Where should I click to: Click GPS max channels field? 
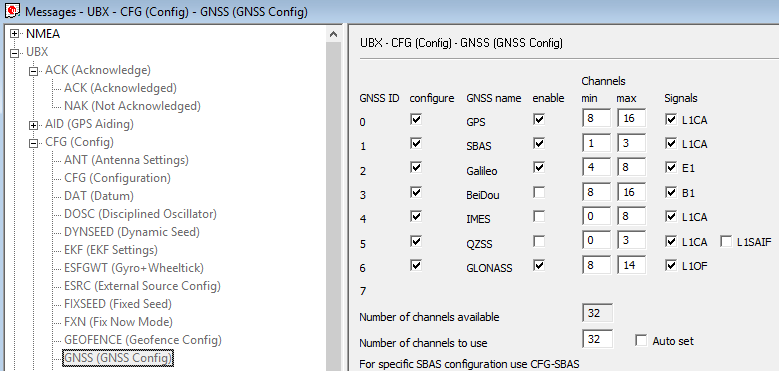(x=631, y=118)
